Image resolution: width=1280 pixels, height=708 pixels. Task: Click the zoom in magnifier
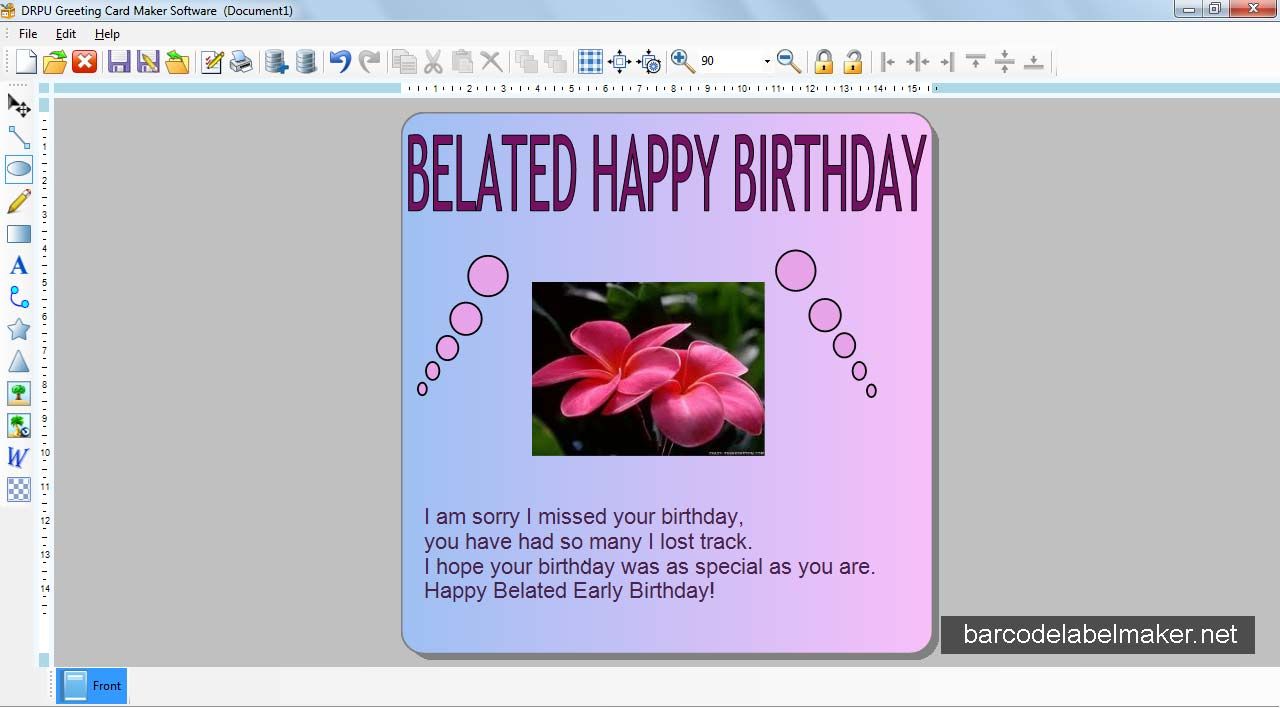click(x=683, y=62)
